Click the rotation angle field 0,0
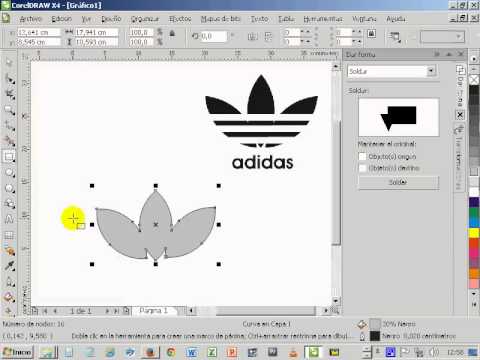This screenshot has height=360, width=480. [213, 36]
